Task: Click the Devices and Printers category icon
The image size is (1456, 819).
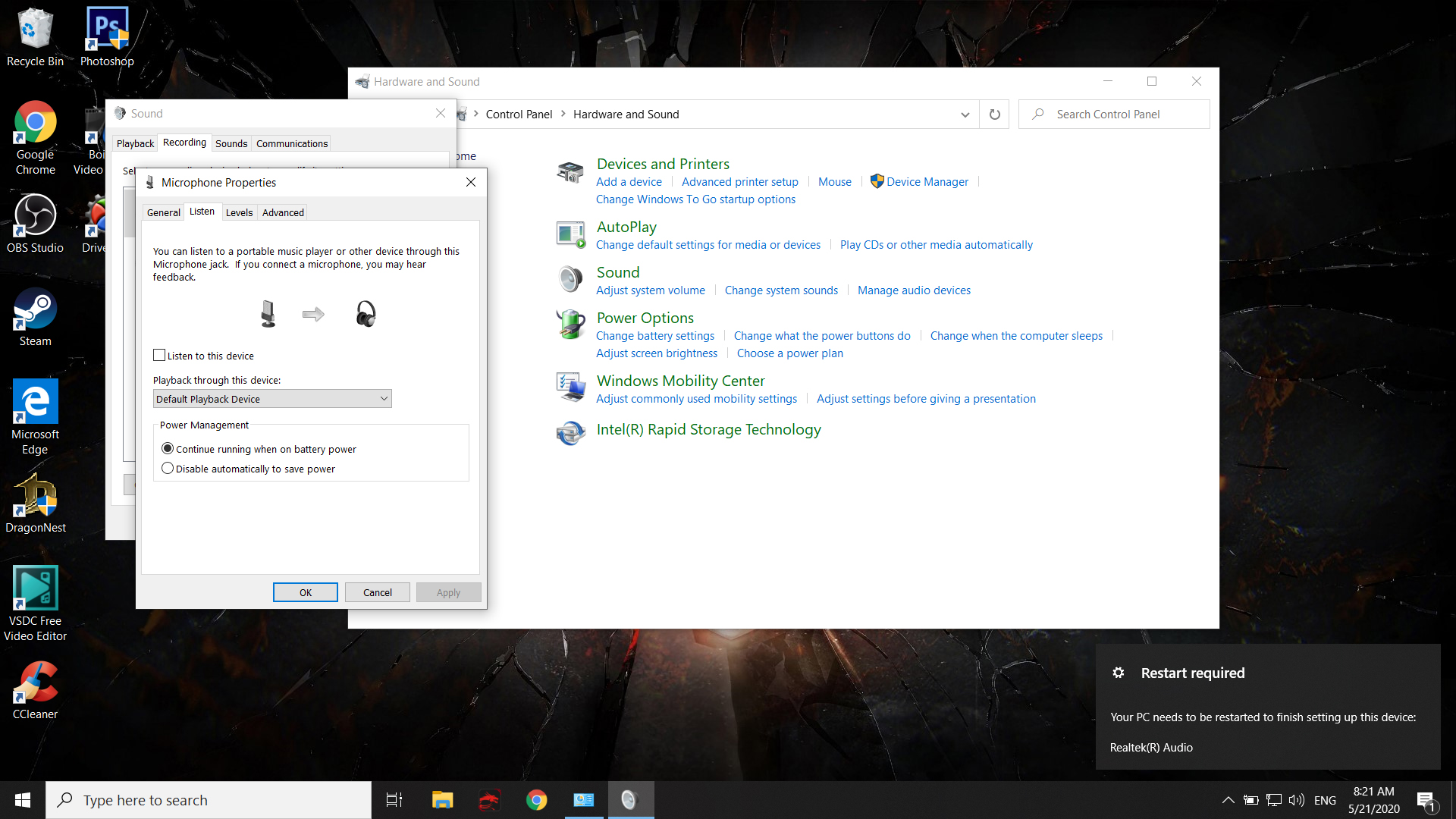Action: [x=570, y=173]
